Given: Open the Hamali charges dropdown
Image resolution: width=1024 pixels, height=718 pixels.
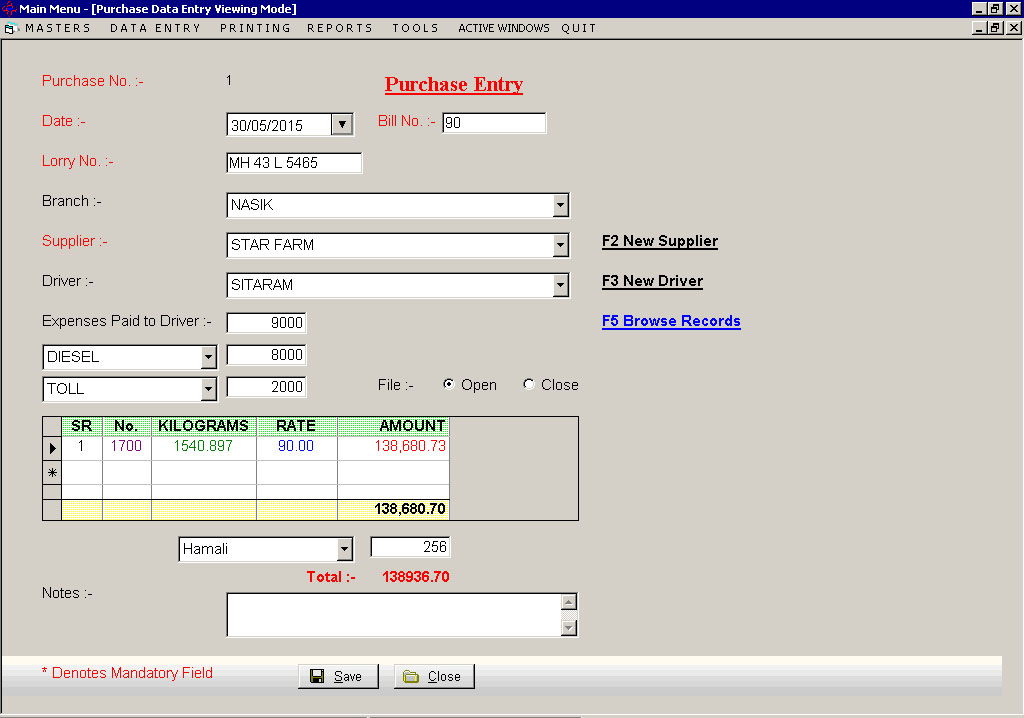Looking at the screenshot, I should point(344,548).
